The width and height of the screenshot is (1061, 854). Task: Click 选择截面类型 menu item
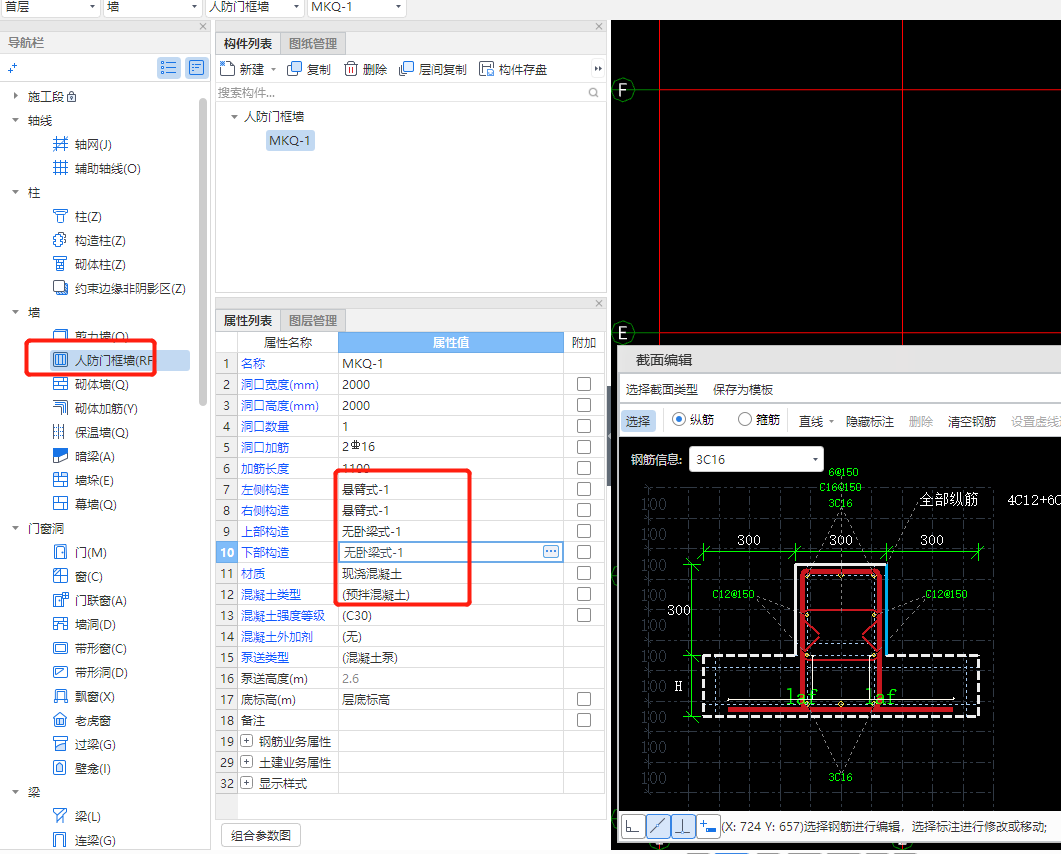(x=662, y=390)
